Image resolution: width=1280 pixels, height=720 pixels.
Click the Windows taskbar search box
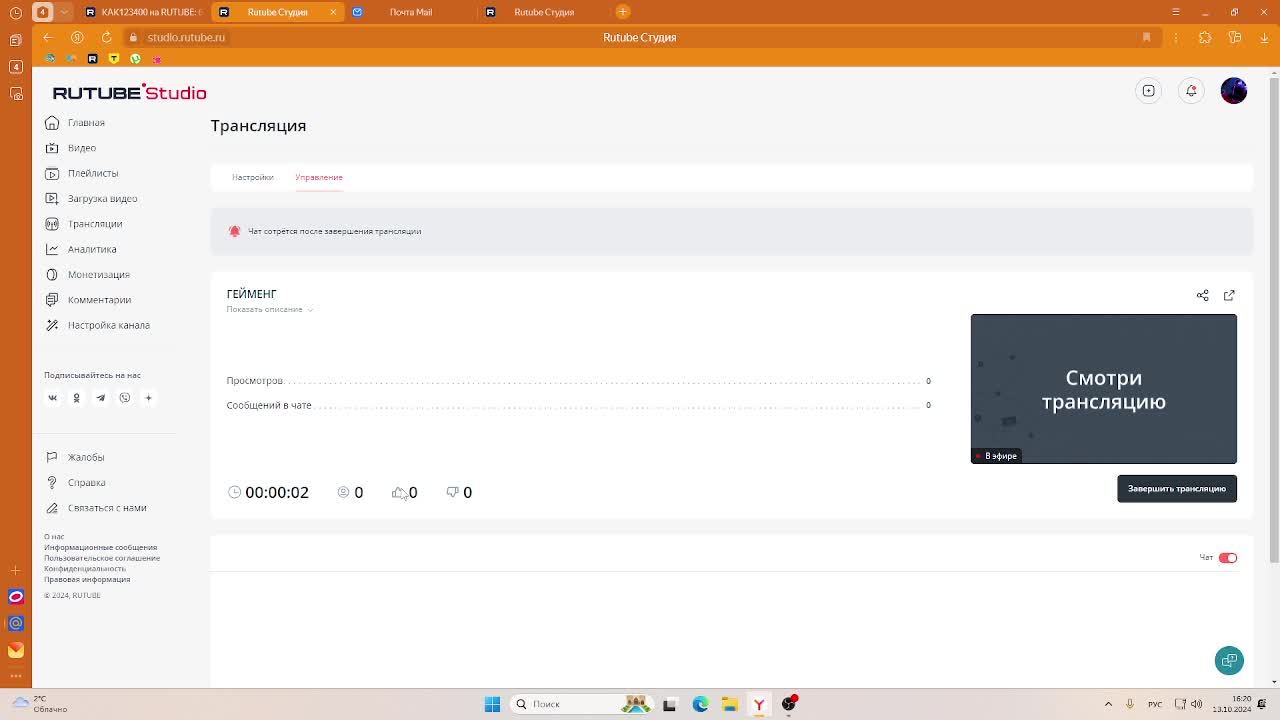(x=581, y=704)
